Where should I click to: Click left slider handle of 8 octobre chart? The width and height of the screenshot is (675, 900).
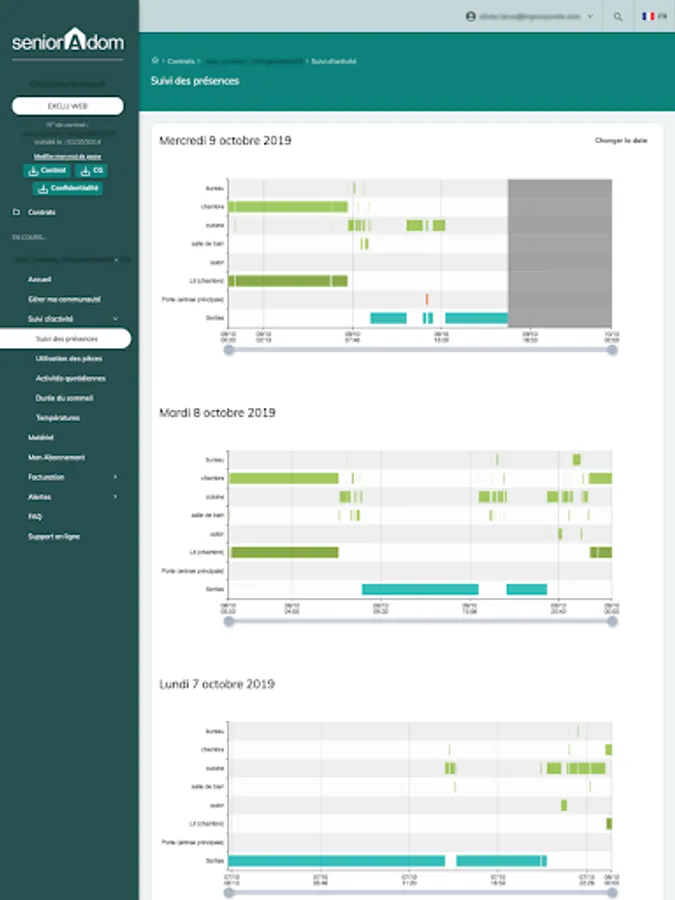[x=229, y=621]
